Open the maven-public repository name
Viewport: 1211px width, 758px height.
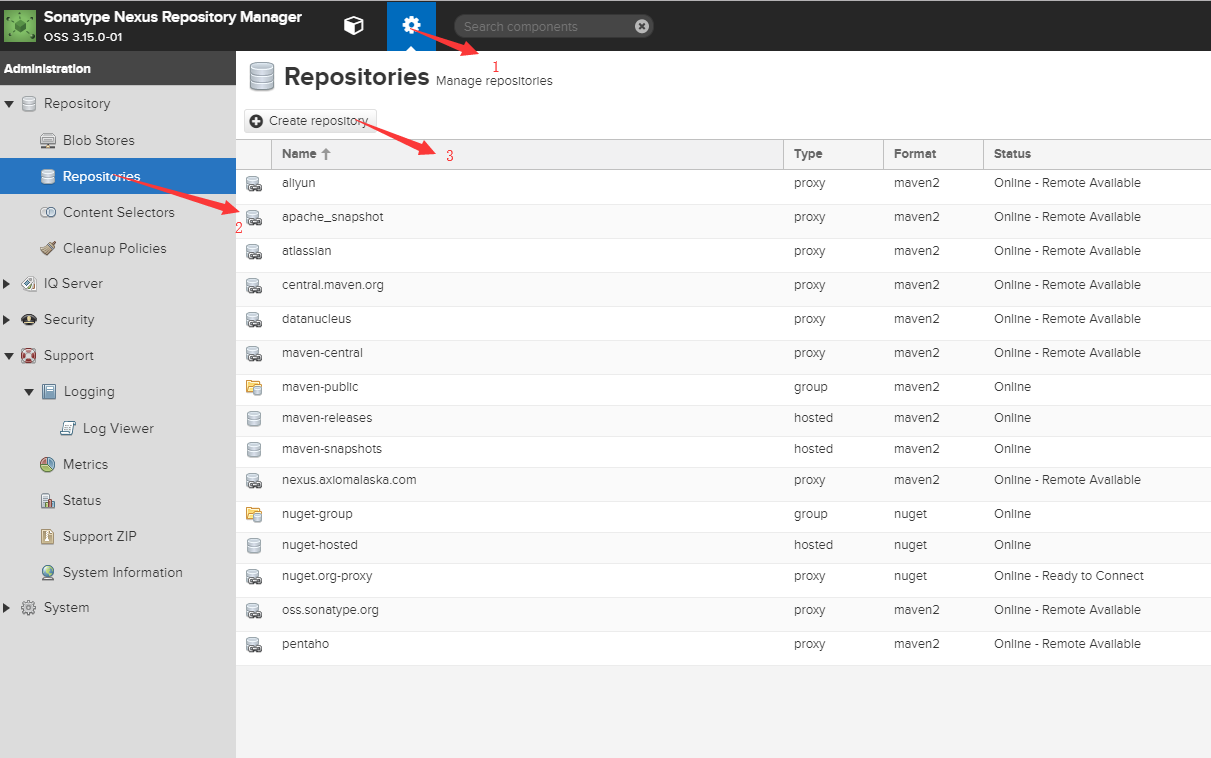(320, 387)
